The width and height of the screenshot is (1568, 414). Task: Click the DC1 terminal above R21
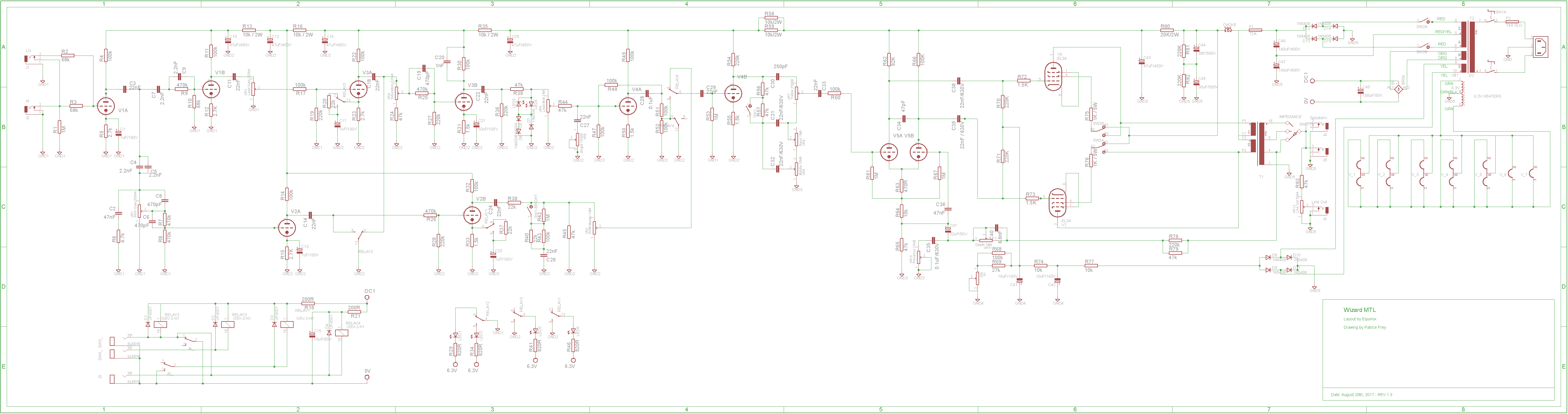tap(367, 298)
